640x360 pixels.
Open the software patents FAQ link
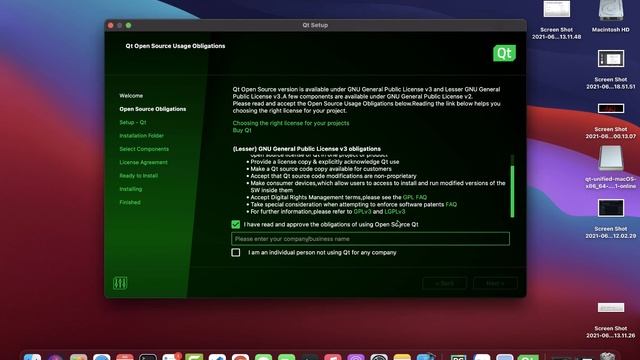(451, 204)
